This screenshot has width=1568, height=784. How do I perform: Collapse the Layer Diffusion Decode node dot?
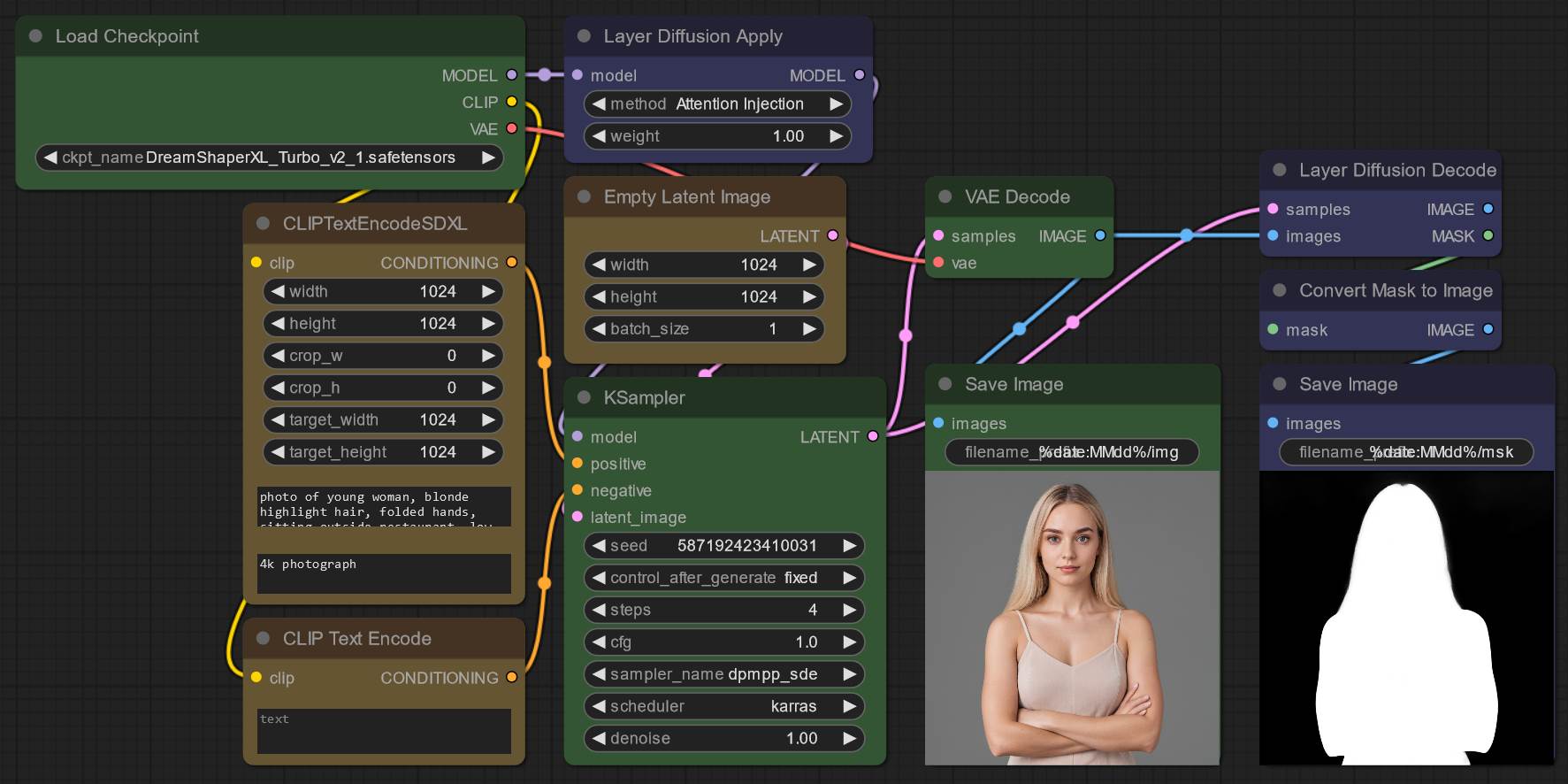1279,170
